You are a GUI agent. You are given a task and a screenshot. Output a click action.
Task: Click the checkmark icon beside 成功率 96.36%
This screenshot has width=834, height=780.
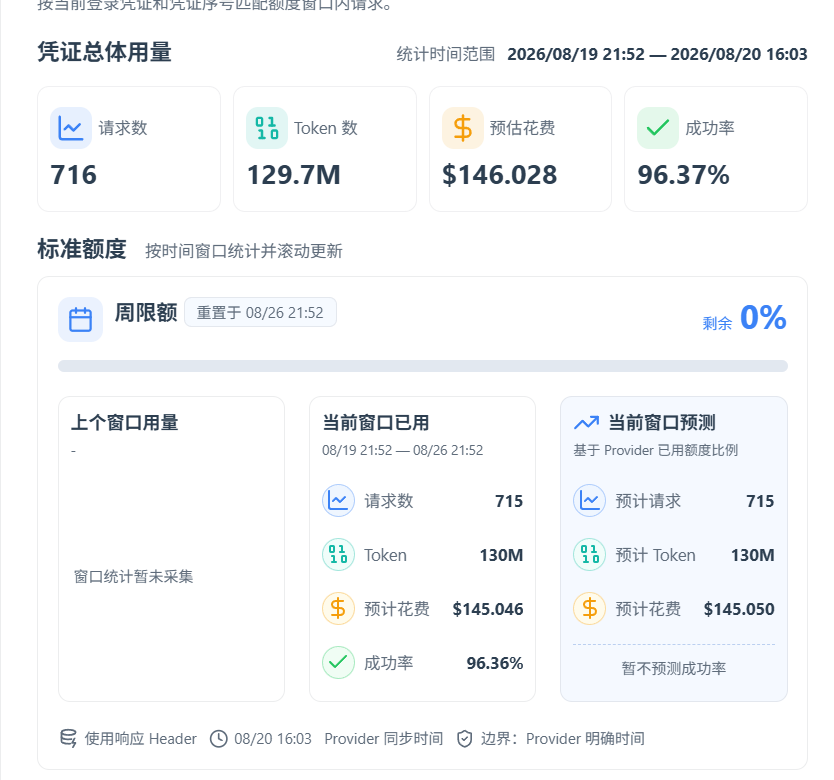click(338, 662)
